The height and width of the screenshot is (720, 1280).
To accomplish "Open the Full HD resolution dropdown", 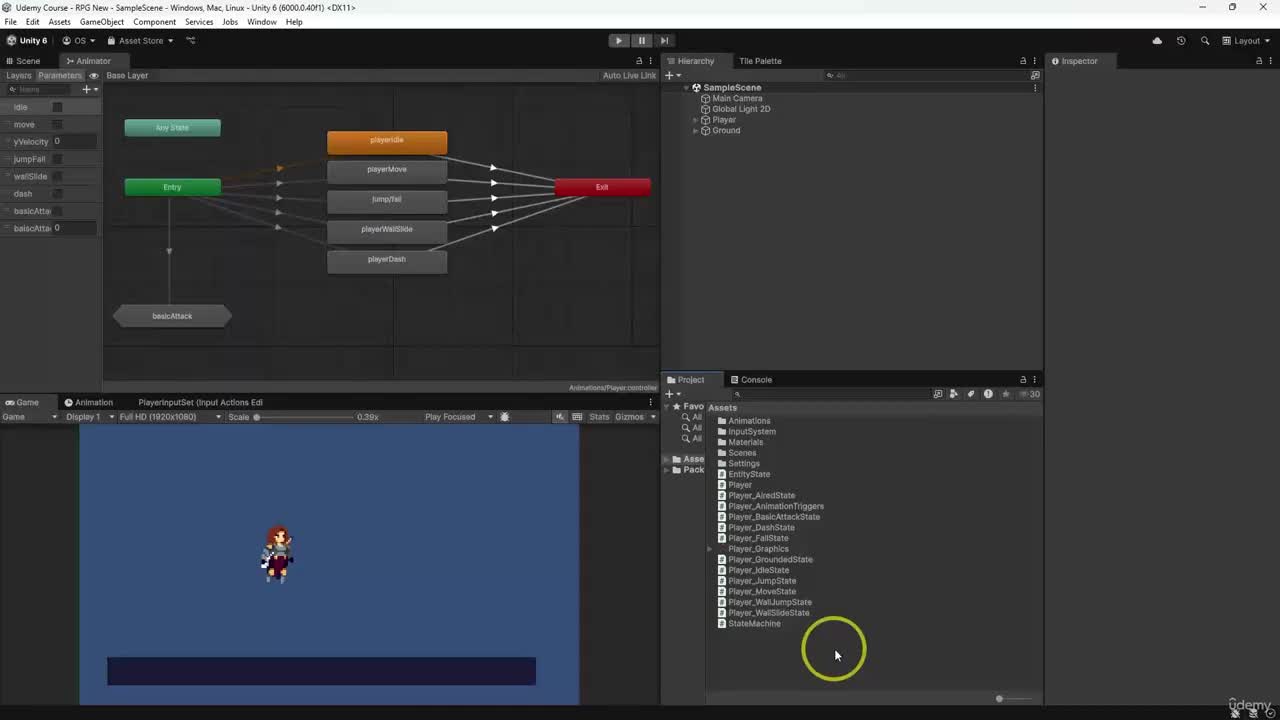I will (x=170, y=417).
